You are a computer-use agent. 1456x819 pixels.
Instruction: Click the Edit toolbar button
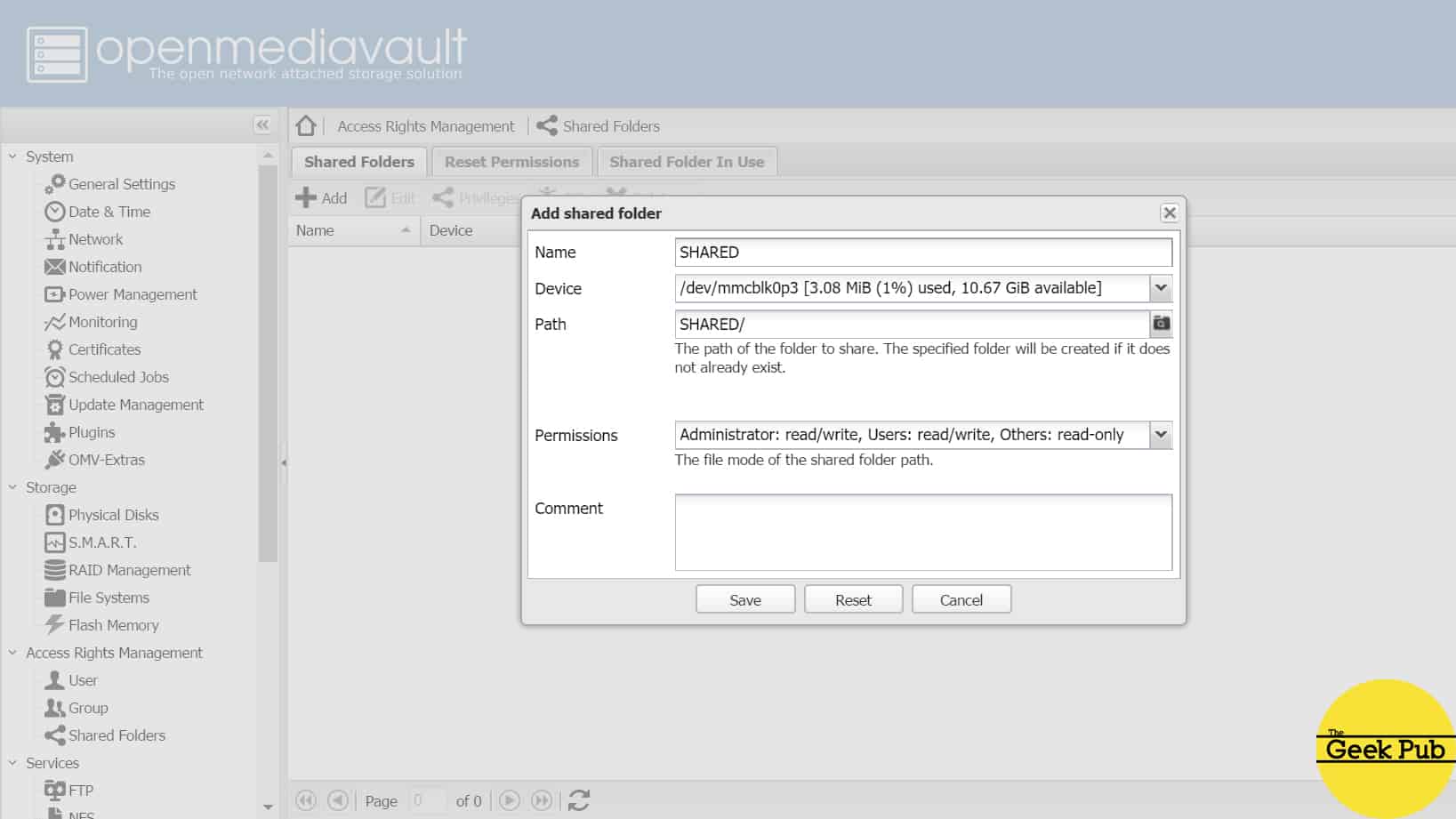[x=390, y=198]
